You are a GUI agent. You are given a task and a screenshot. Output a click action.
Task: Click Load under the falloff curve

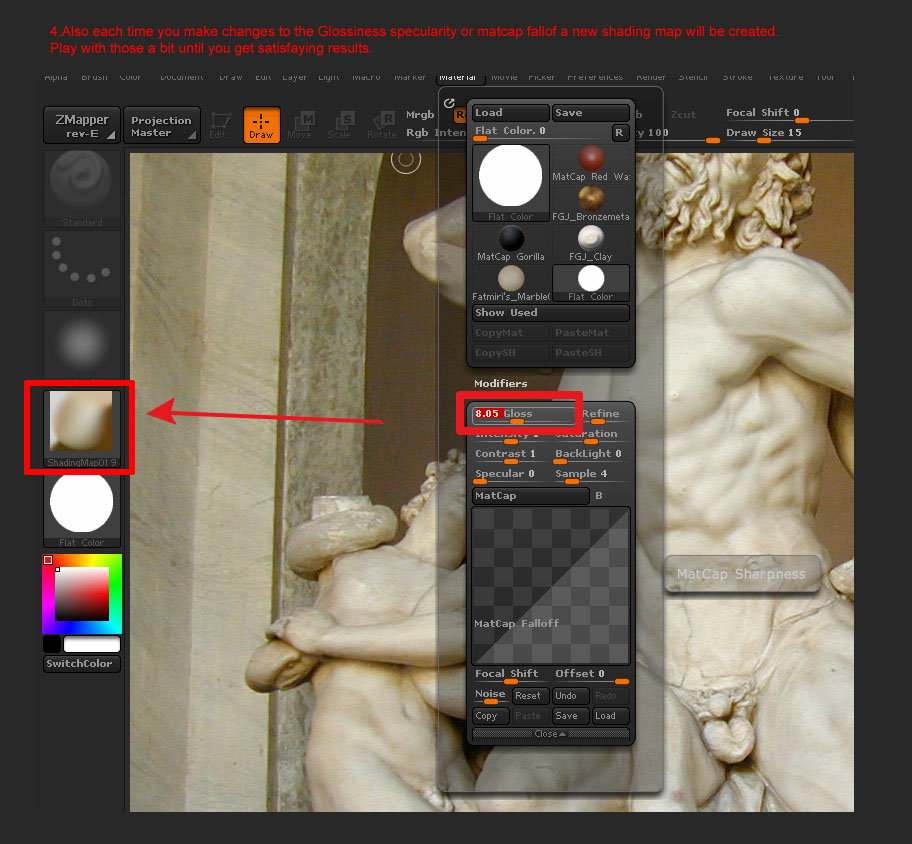tap(610, 716)
